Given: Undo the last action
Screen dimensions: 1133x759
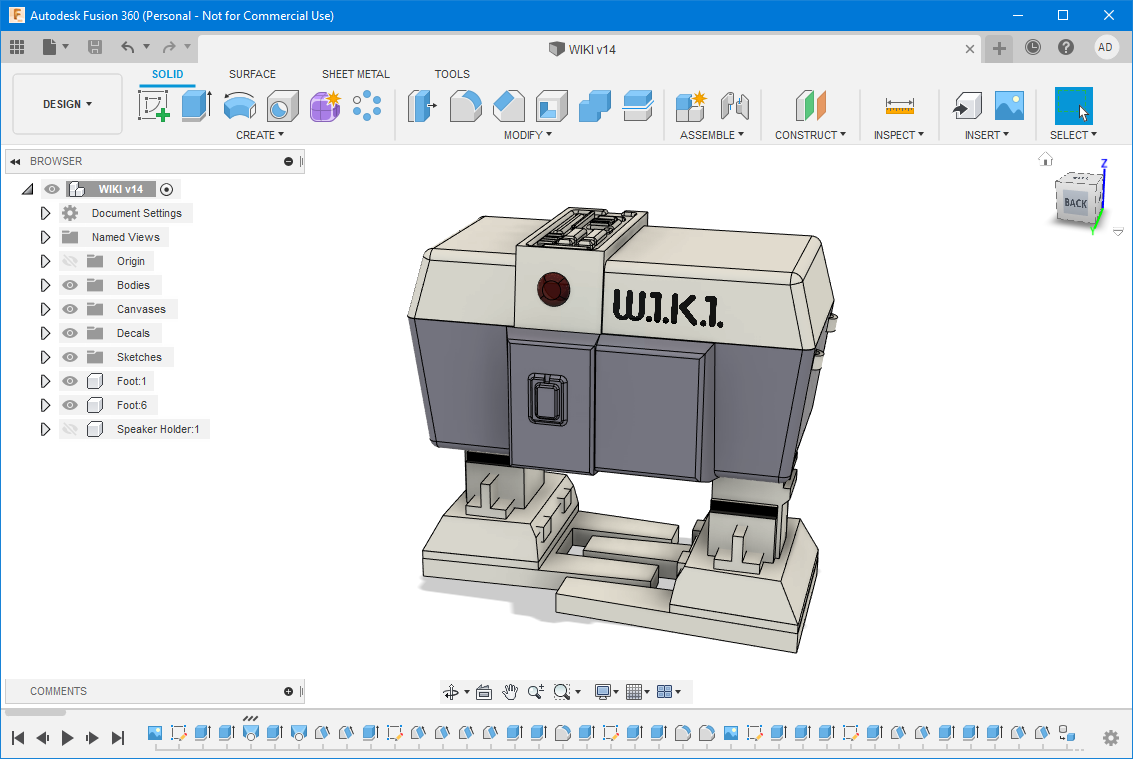Looking at the screenshot, I should pos(128,48).
